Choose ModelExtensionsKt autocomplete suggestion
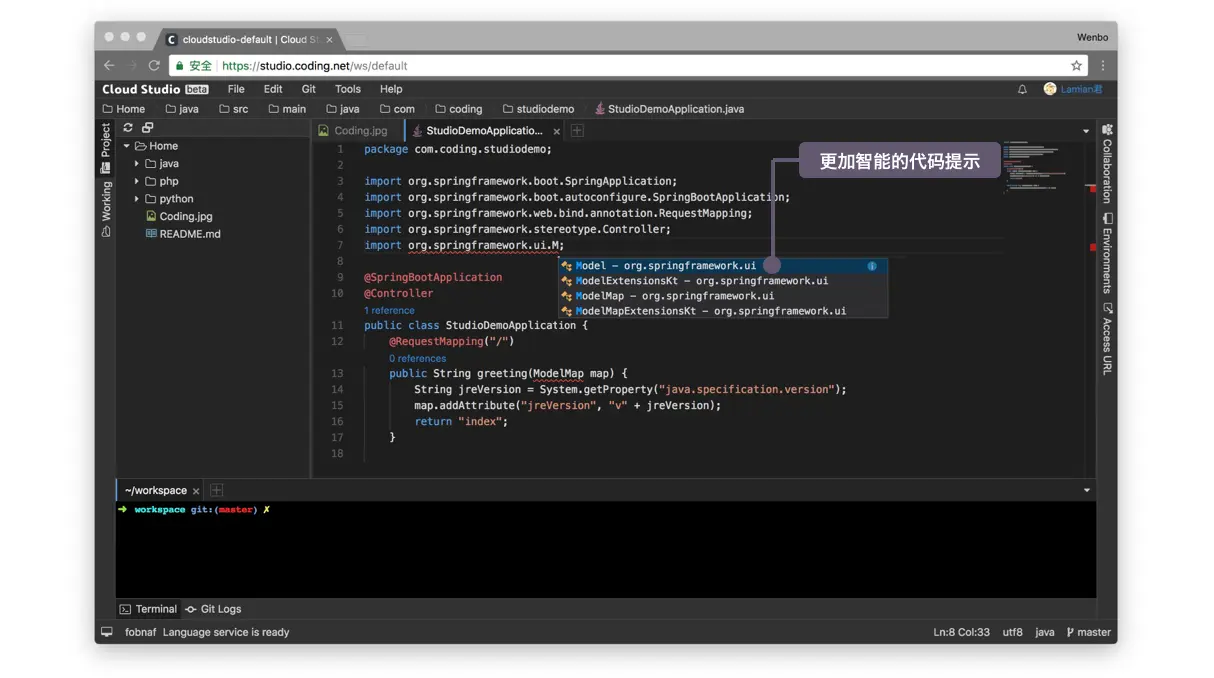Viewport: 1214px width, 678px height. 722,281
